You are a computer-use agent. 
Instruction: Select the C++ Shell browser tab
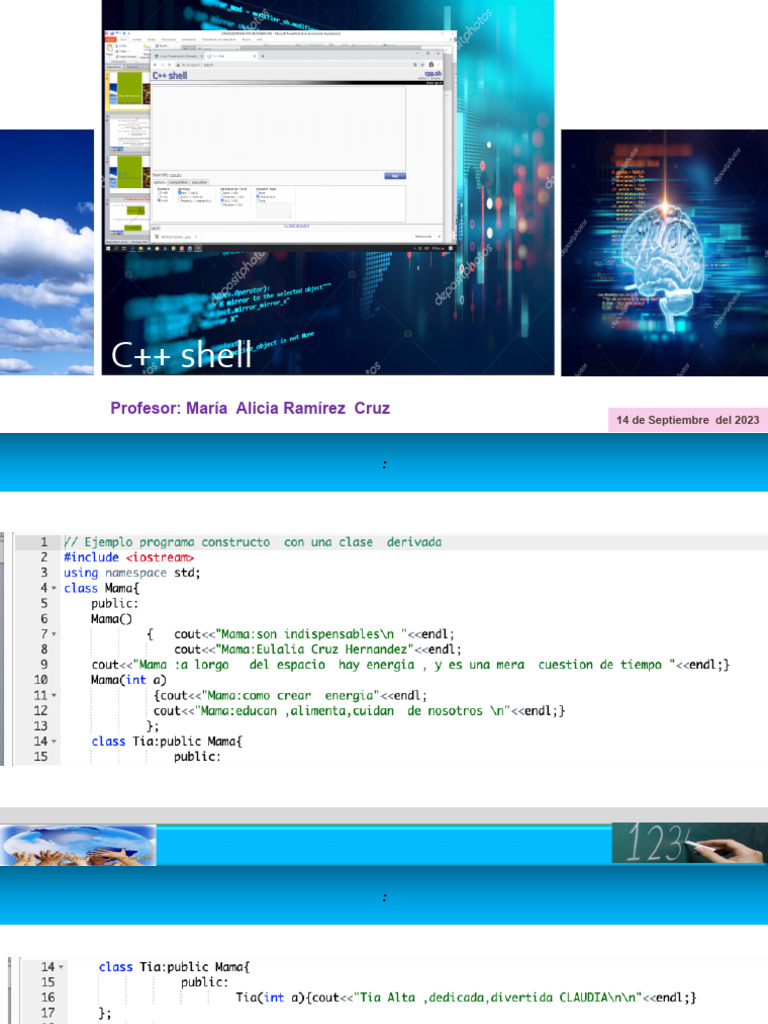point(230,56)
